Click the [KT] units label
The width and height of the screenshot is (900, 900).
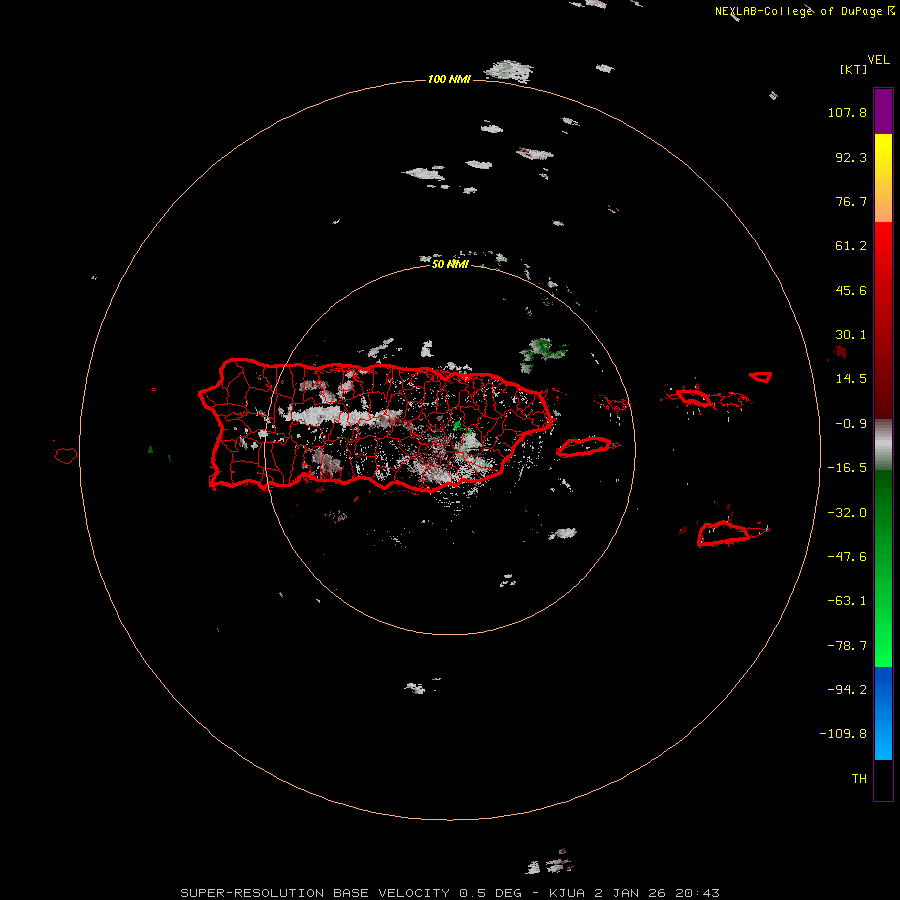click(x=854, y=69)
